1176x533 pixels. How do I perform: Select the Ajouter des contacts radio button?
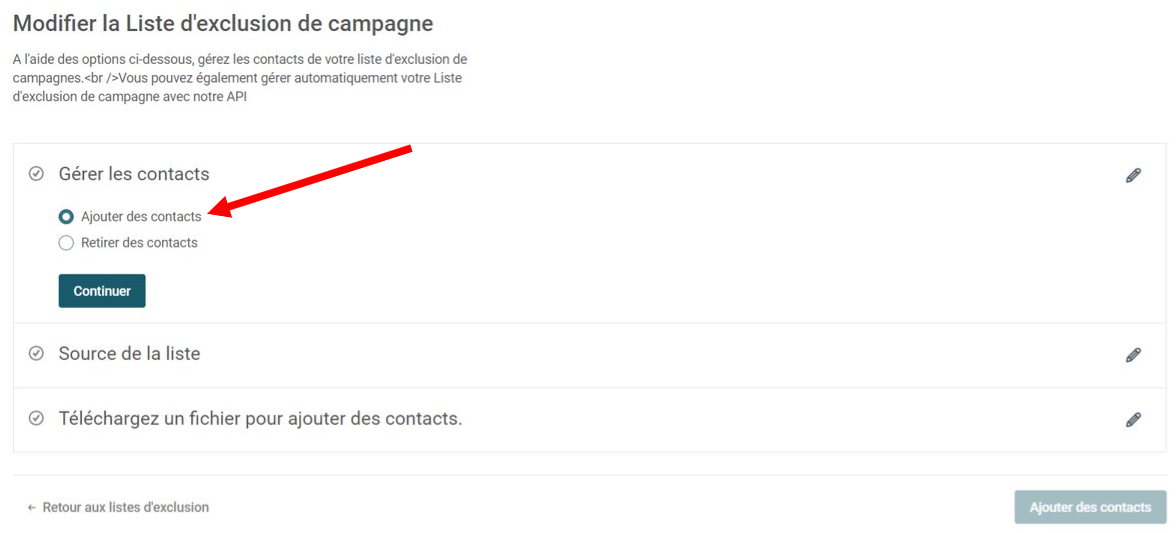click(x=66, y=217)
